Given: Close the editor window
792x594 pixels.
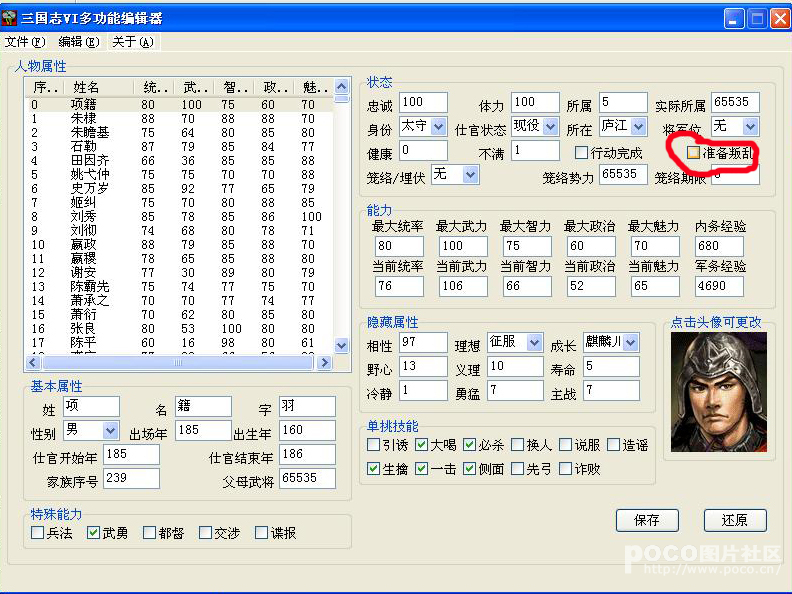Looking at the screenshot, I should pyautogui.click(x=780, y=19).
